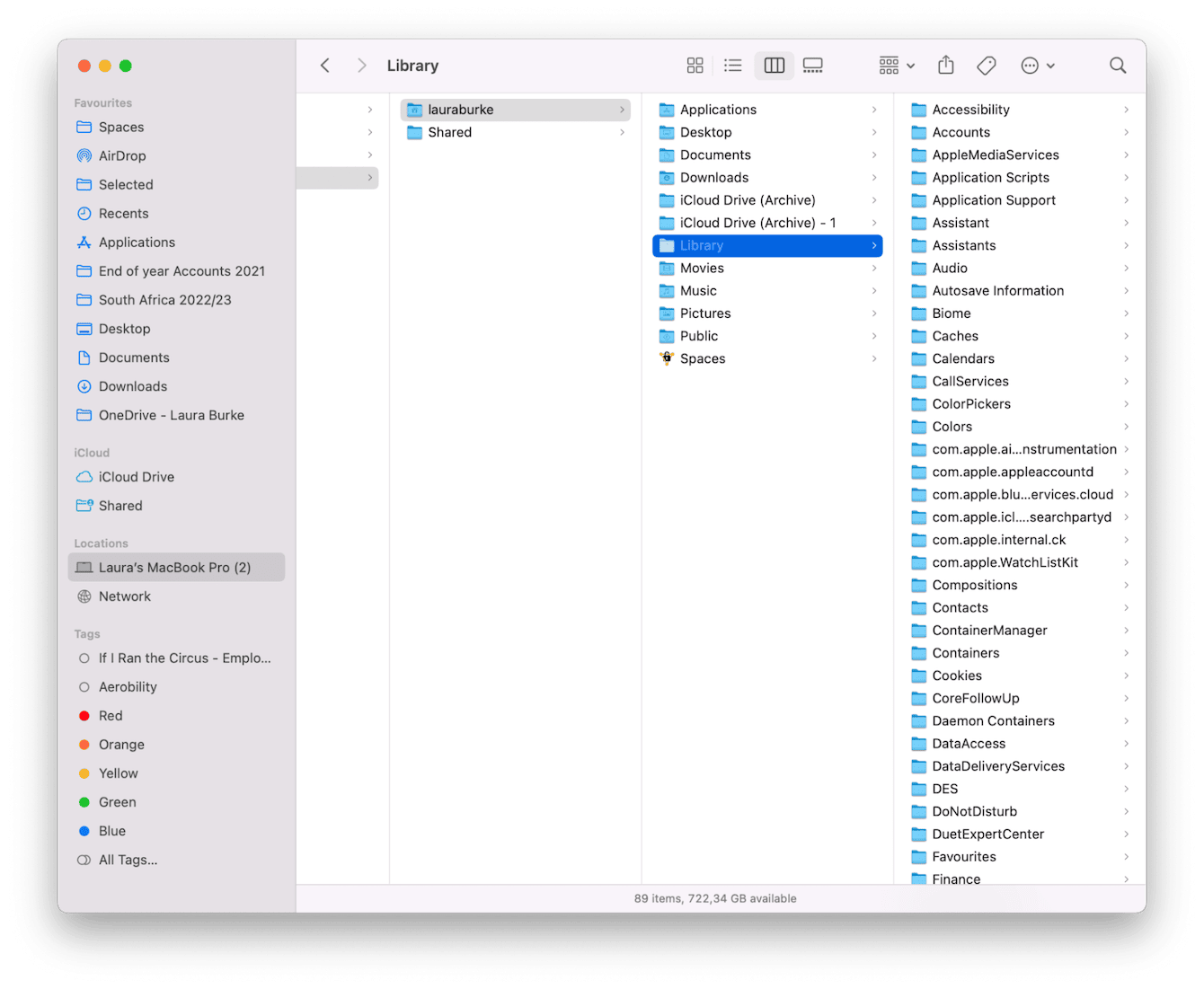Click the Tags icon in the toolbar

[x=986, y=65]
